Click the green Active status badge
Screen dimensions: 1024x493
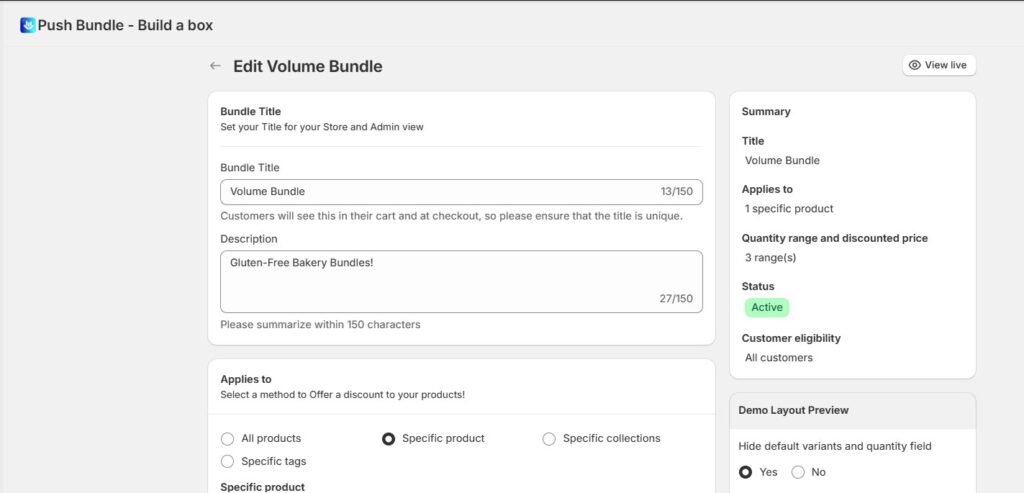pos(766,307)
